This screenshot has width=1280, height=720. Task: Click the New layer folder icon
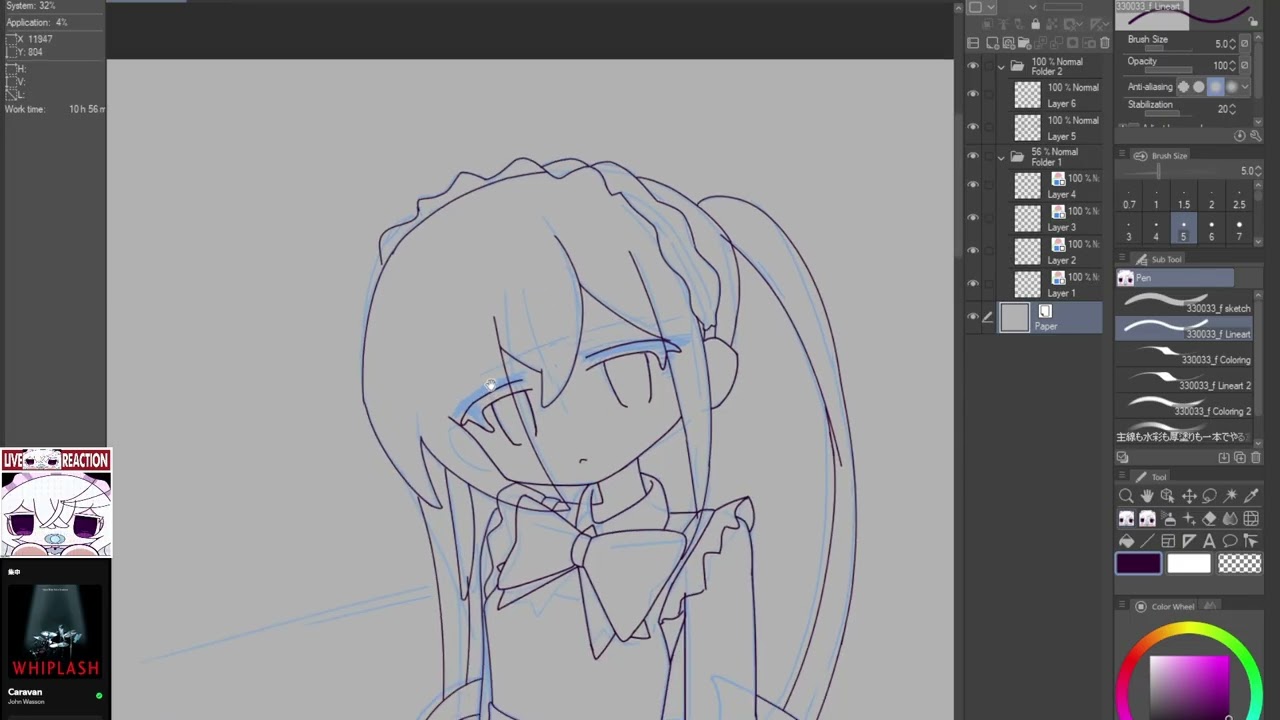coord(1025,43)
